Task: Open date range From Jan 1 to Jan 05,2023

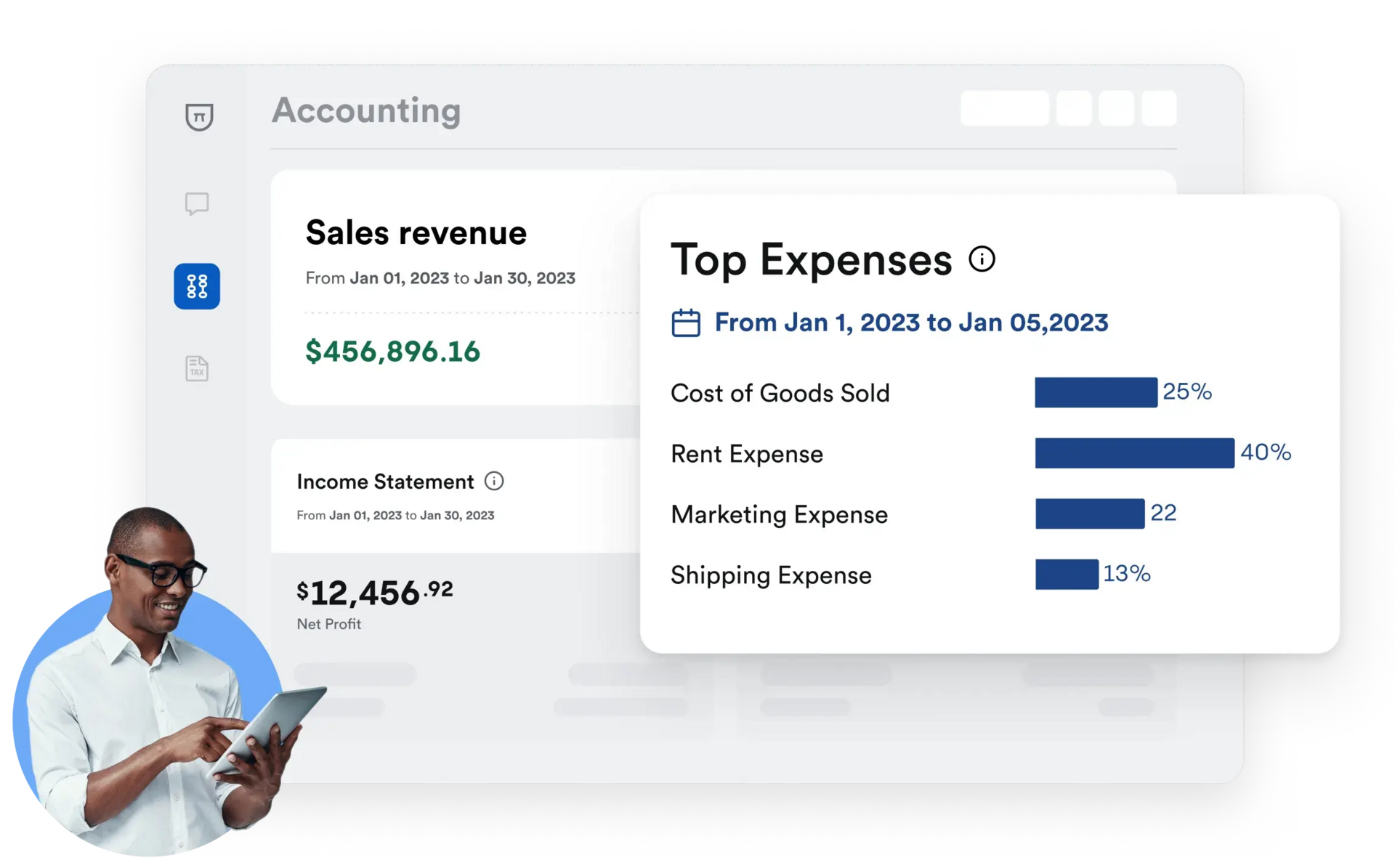Action: [x=910, y=322]
